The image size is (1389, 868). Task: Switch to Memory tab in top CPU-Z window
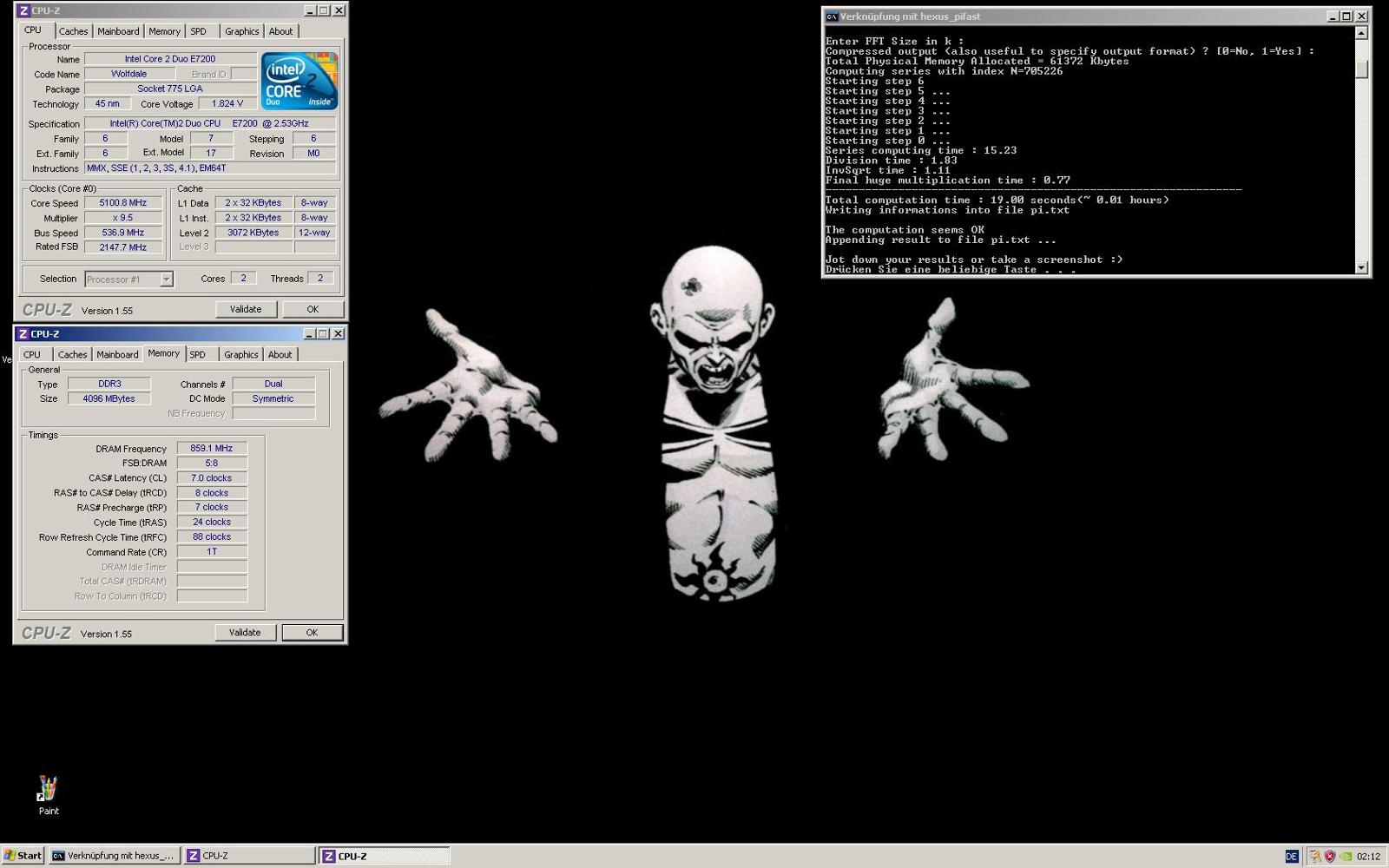coord(164,31)
